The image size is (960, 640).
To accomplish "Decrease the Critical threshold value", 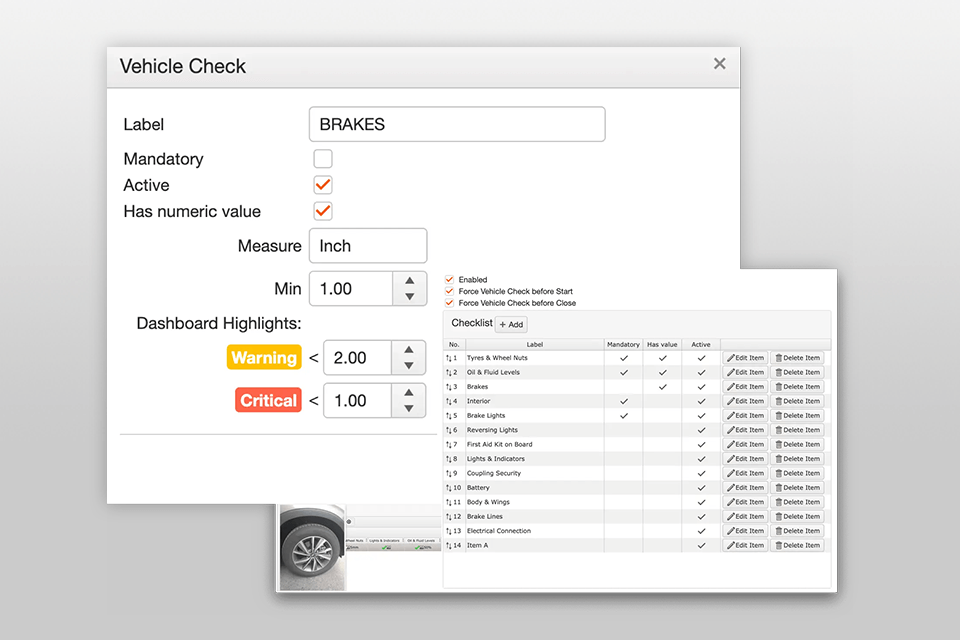I will (x=409, y=408).
